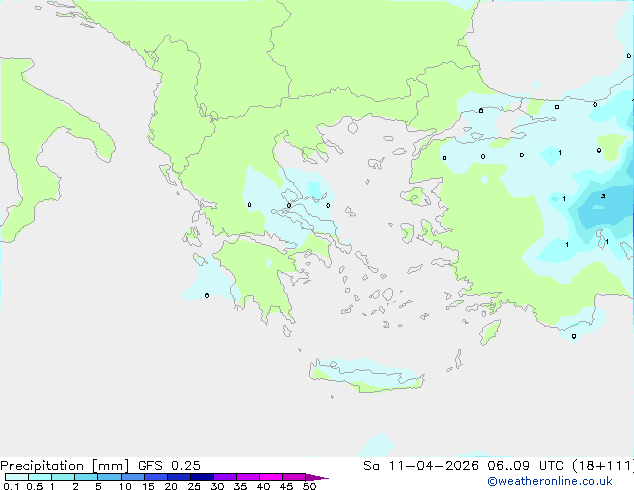634x490 pixels.
Task: Click the "GFS 0.25" model label
Action: (169, 466)
